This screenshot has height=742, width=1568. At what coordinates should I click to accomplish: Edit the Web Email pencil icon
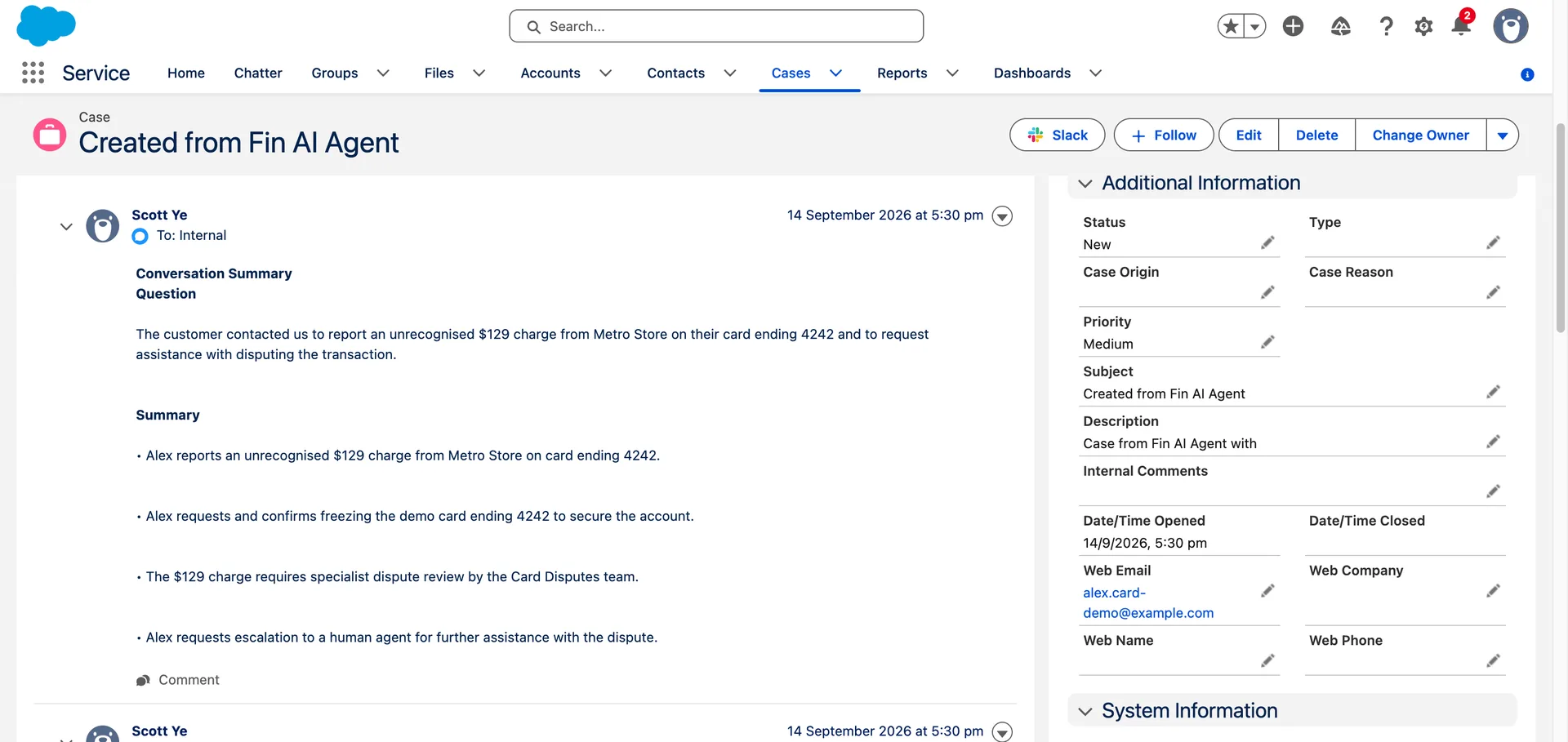[x=1267, y=591]
